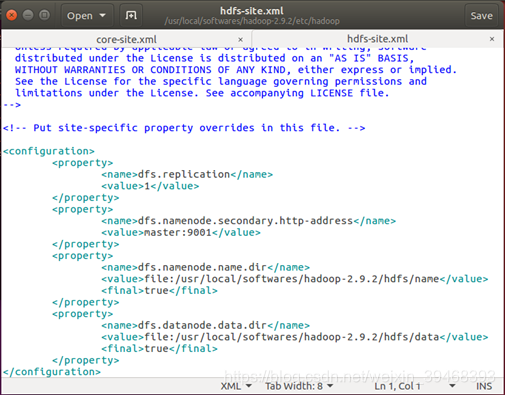Click the dfs.datanode.data.dir name line

(206, 325)
